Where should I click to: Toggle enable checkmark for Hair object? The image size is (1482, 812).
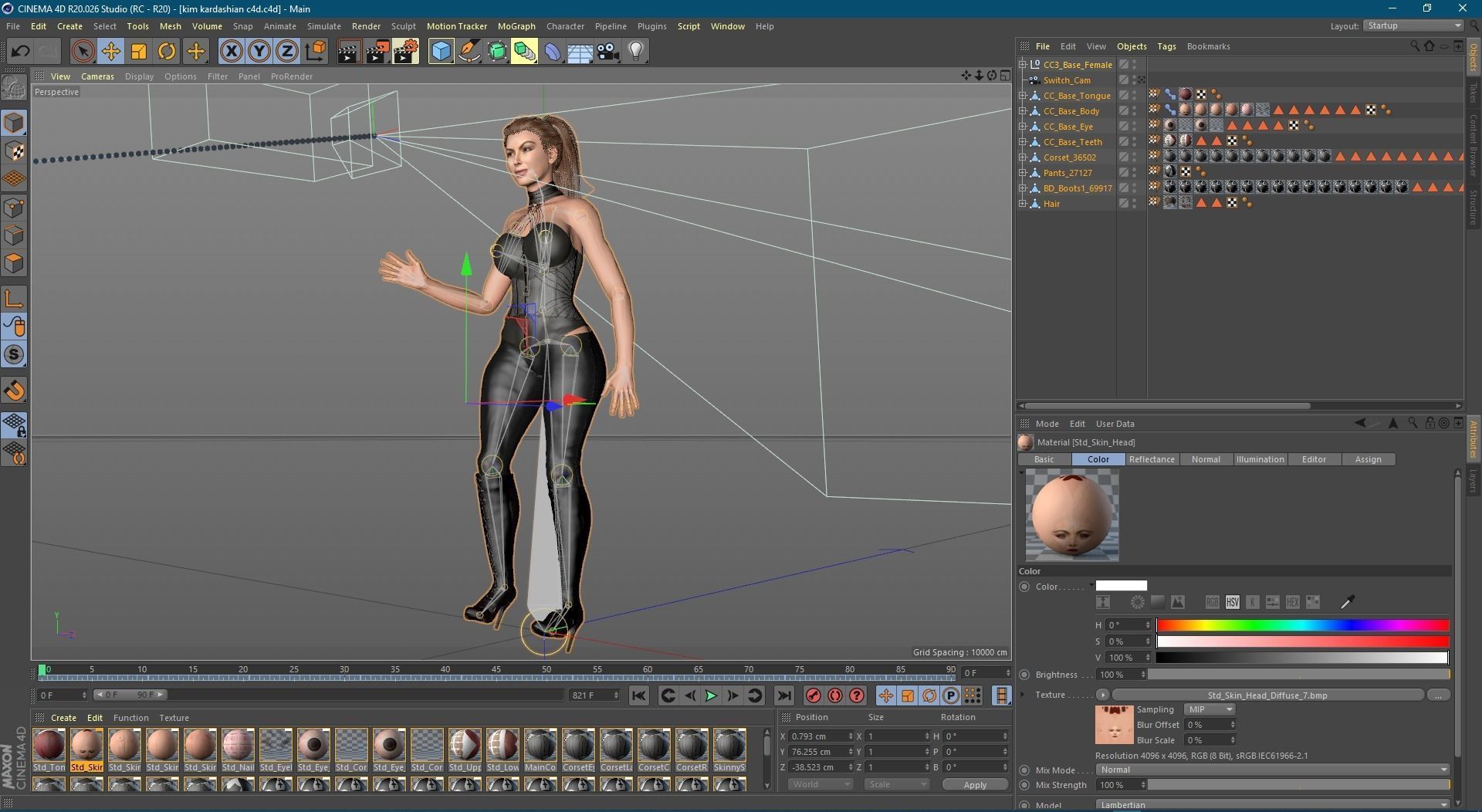point(1124,204)
